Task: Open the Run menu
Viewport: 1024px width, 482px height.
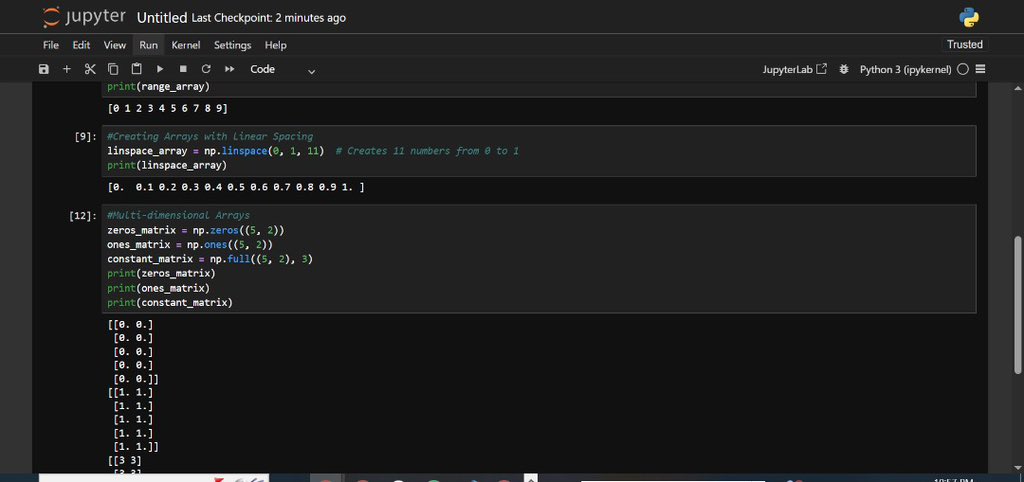Action: 148,45
